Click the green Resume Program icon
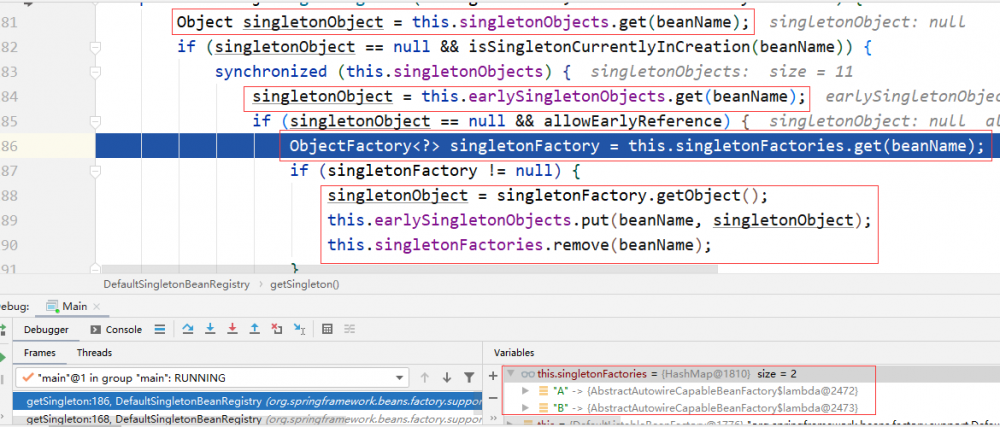The width and height of the screenshot is (1000, 427). [3, 357]
